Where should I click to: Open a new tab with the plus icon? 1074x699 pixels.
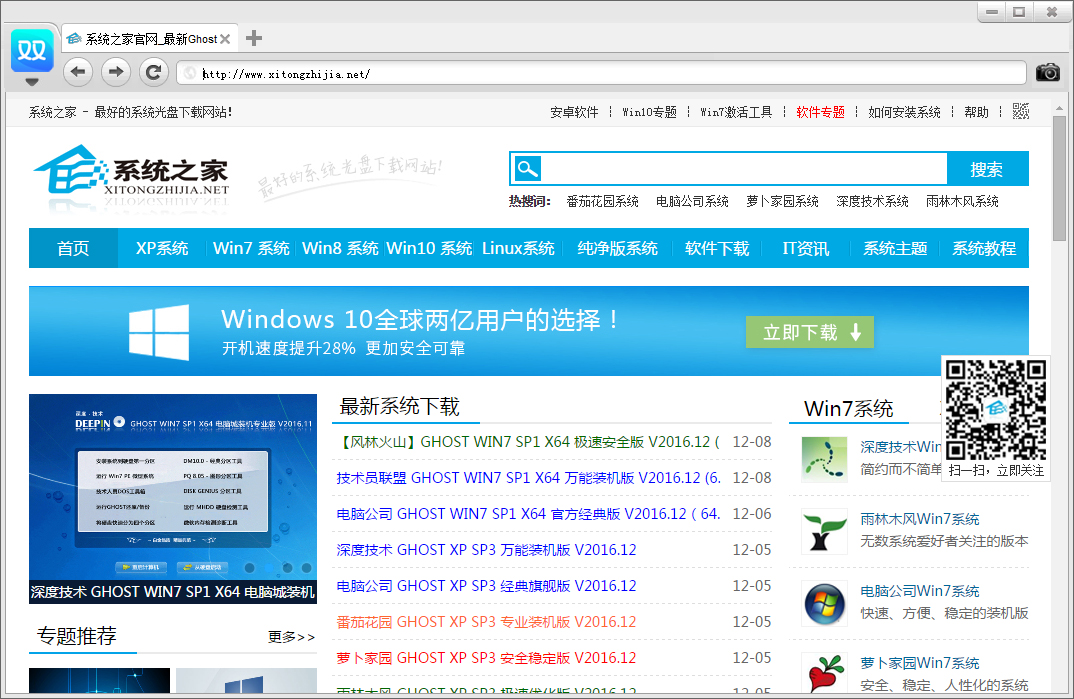pyautogui.click(x=254, y=39)
